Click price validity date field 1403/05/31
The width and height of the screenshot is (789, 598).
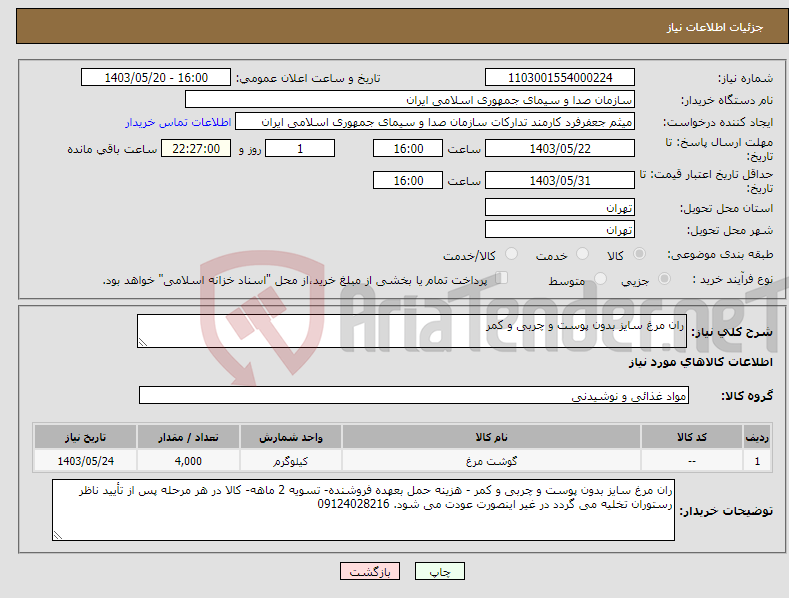[x=560, y=180]
